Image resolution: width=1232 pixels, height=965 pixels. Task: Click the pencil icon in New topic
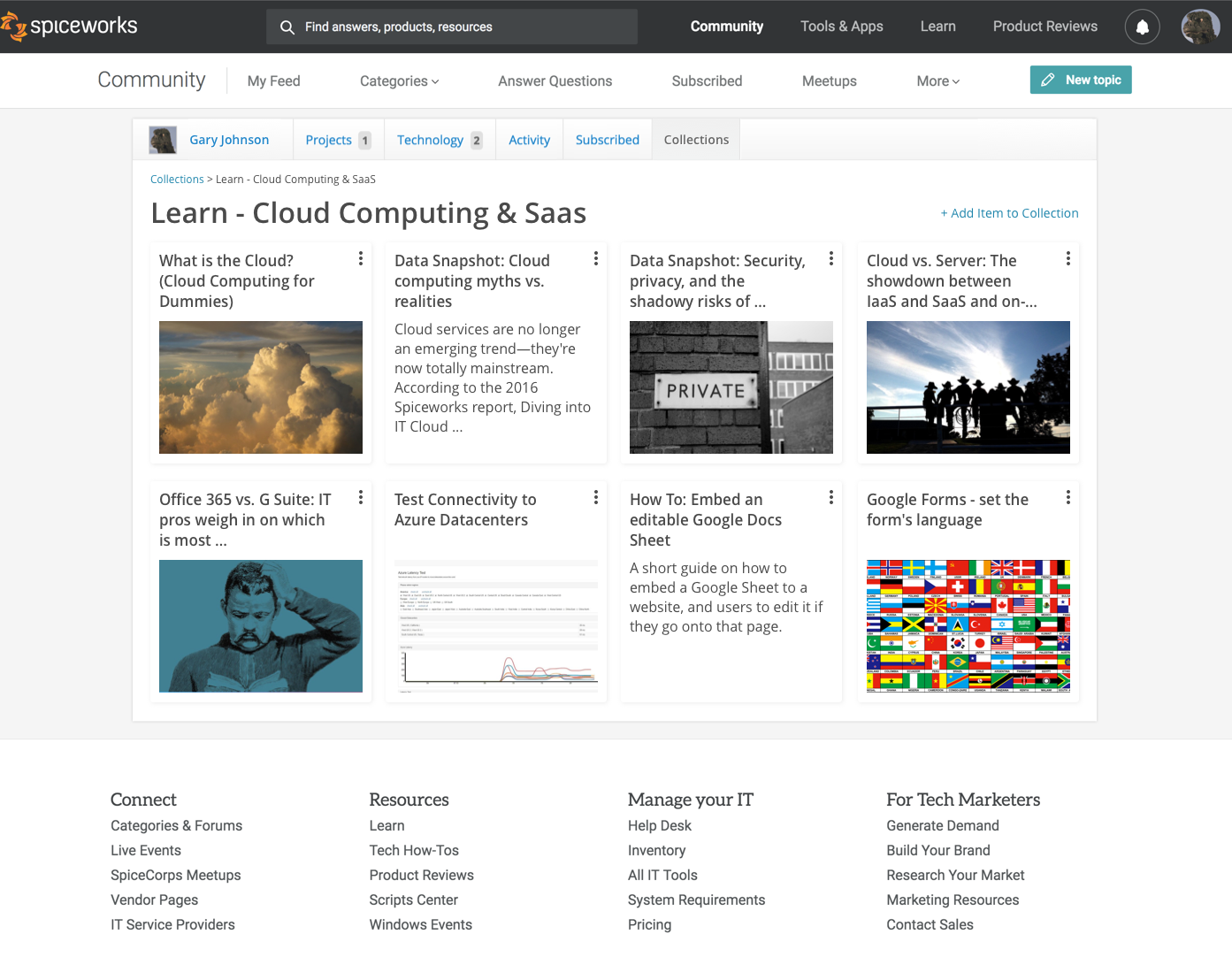1048,80
